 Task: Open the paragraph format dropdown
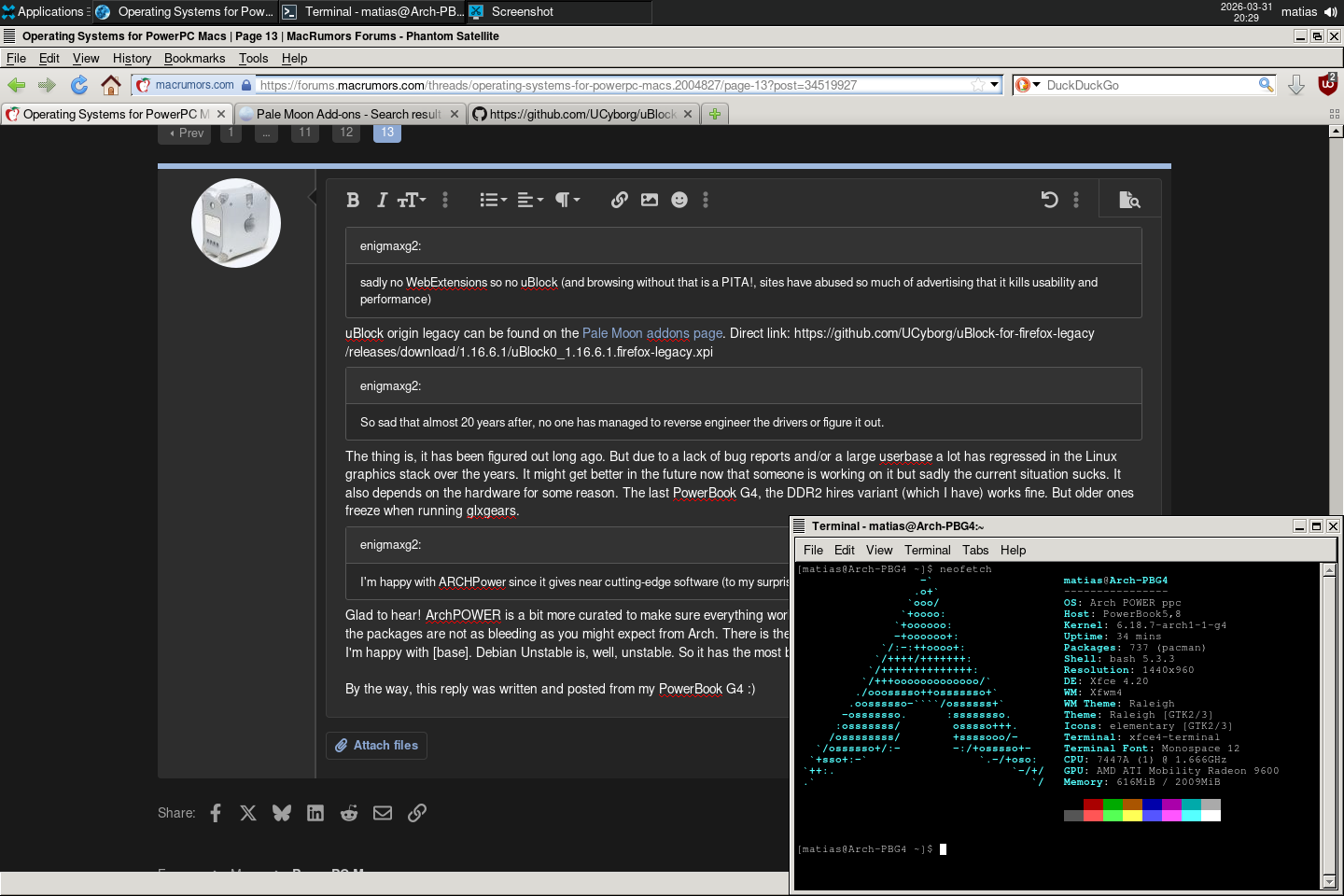[x=567, y=200]
